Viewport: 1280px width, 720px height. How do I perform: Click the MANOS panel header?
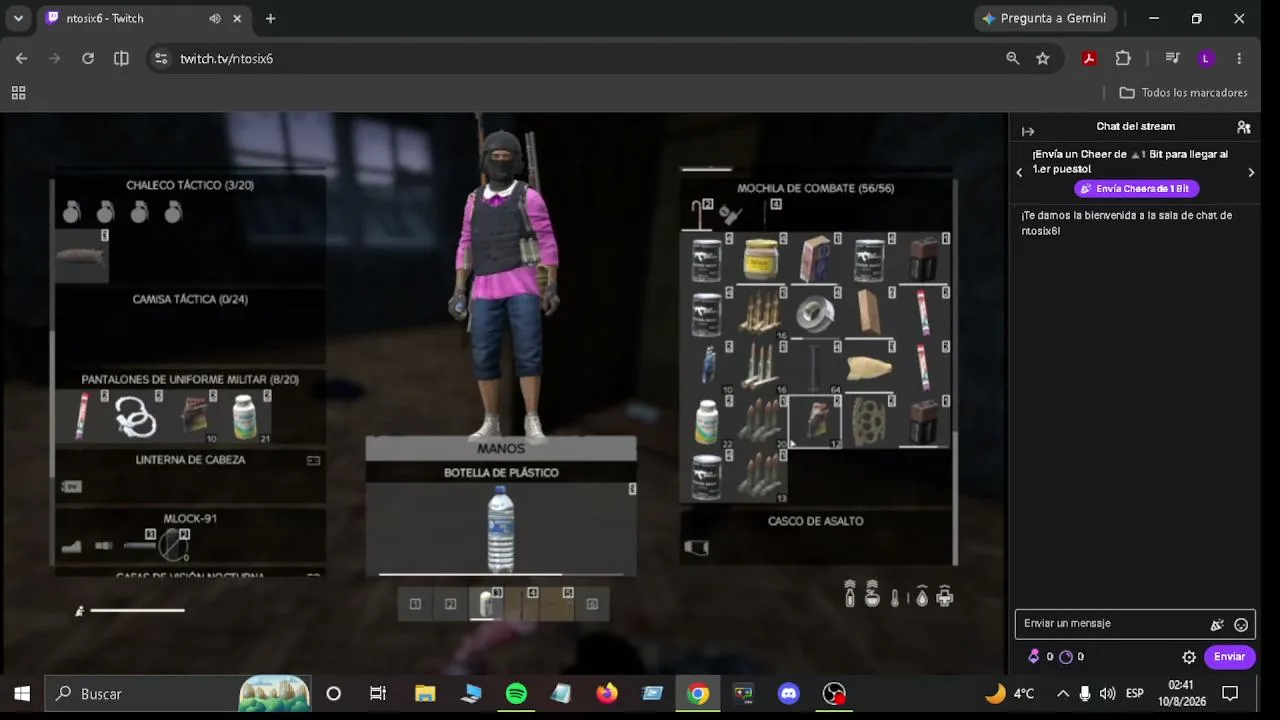[501, 449]
